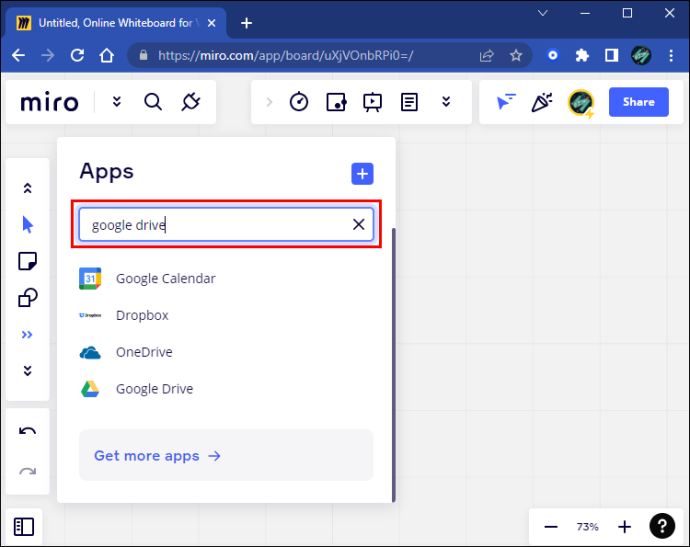Open the board search magnifier icon

tap(153, 102)
